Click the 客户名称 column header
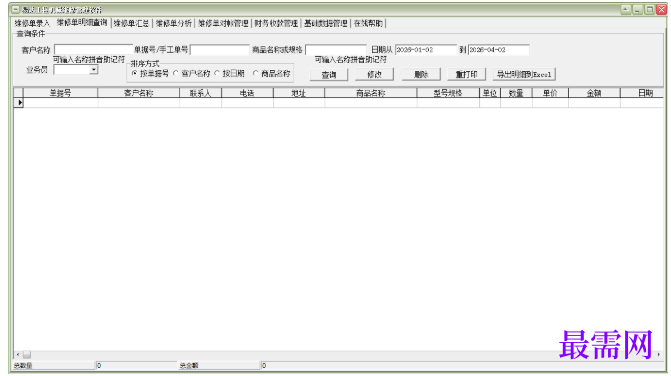 [139, 93]
